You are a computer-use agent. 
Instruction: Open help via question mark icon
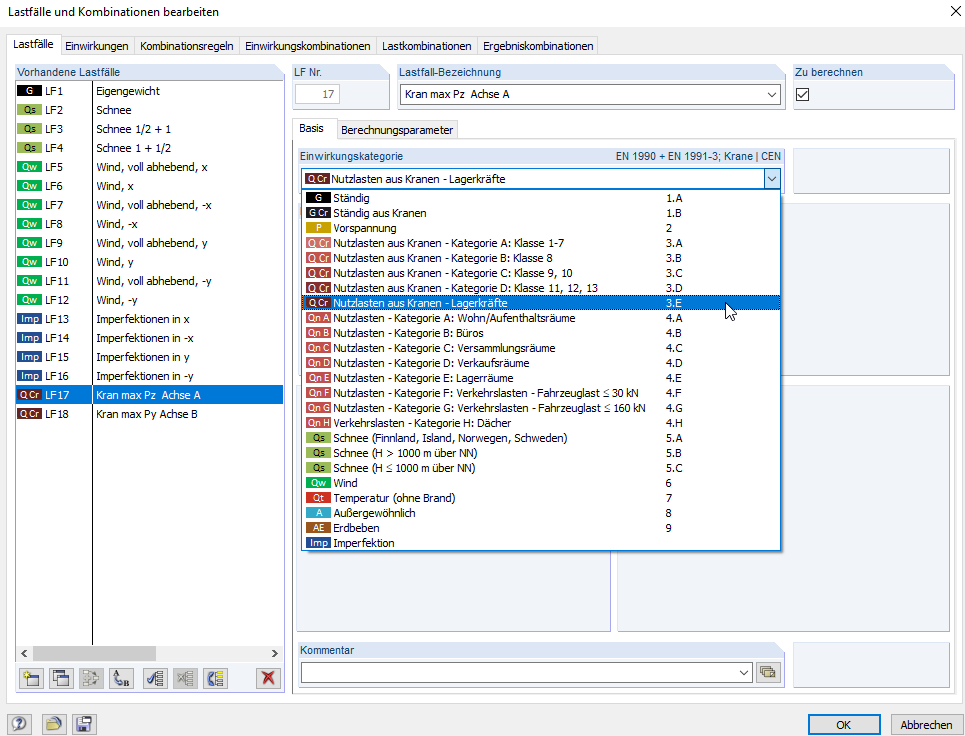tap(19, 724)
